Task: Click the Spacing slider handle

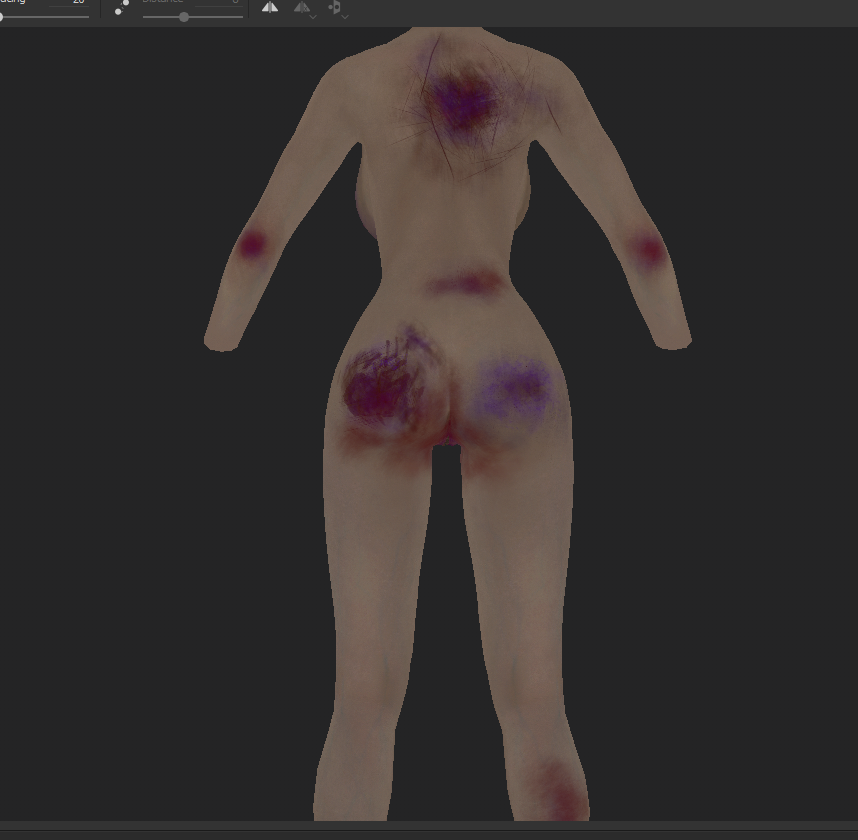Action: 2,17
